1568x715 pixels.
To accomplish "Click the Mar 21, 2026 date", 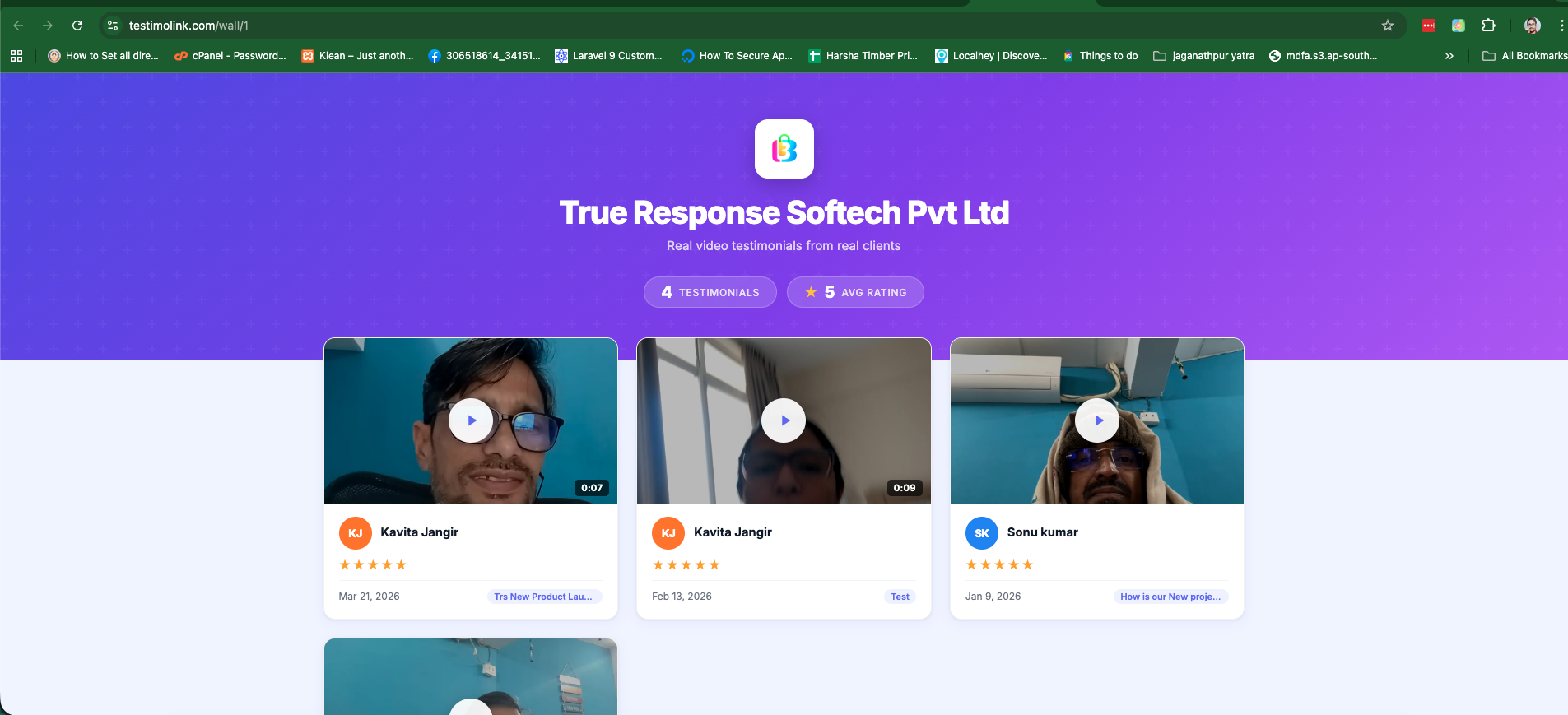I will point(370,597).
